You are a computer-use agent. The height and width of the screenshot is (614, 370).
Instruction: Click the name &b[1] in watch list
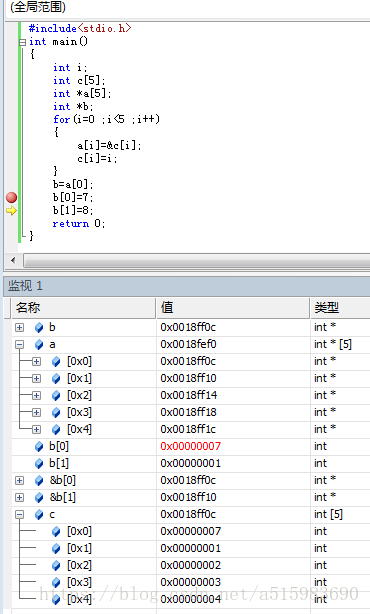(63, 497)
